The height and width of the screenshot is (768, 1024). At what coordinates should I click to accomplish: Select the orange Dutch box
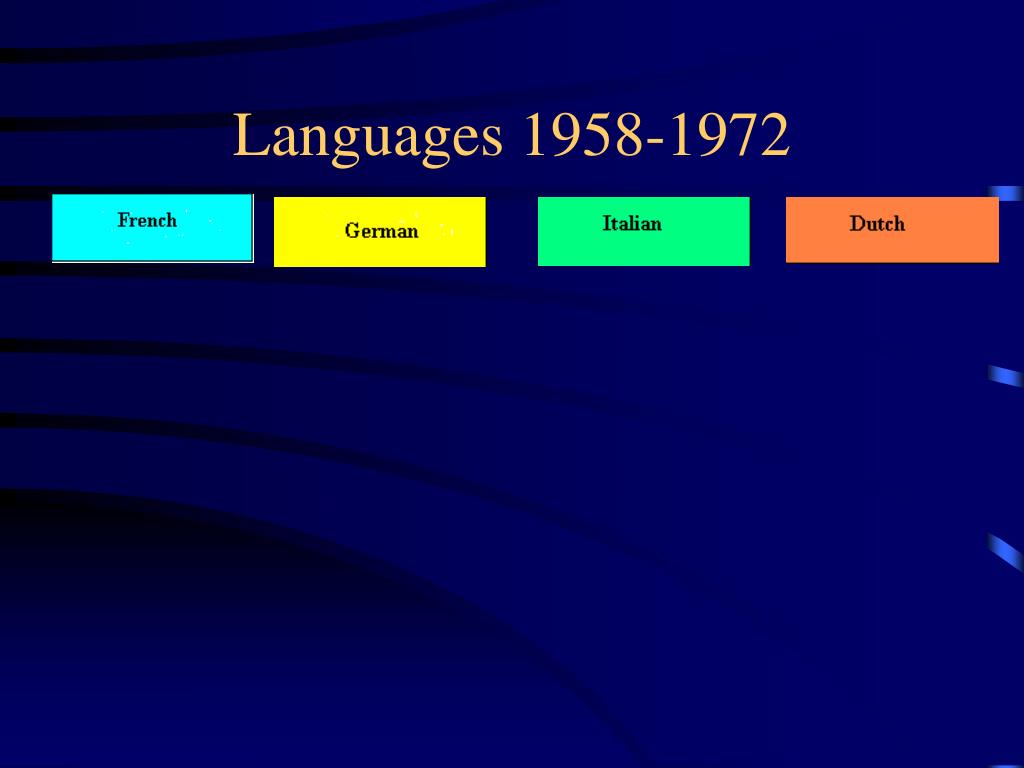[x=892, y=230]
